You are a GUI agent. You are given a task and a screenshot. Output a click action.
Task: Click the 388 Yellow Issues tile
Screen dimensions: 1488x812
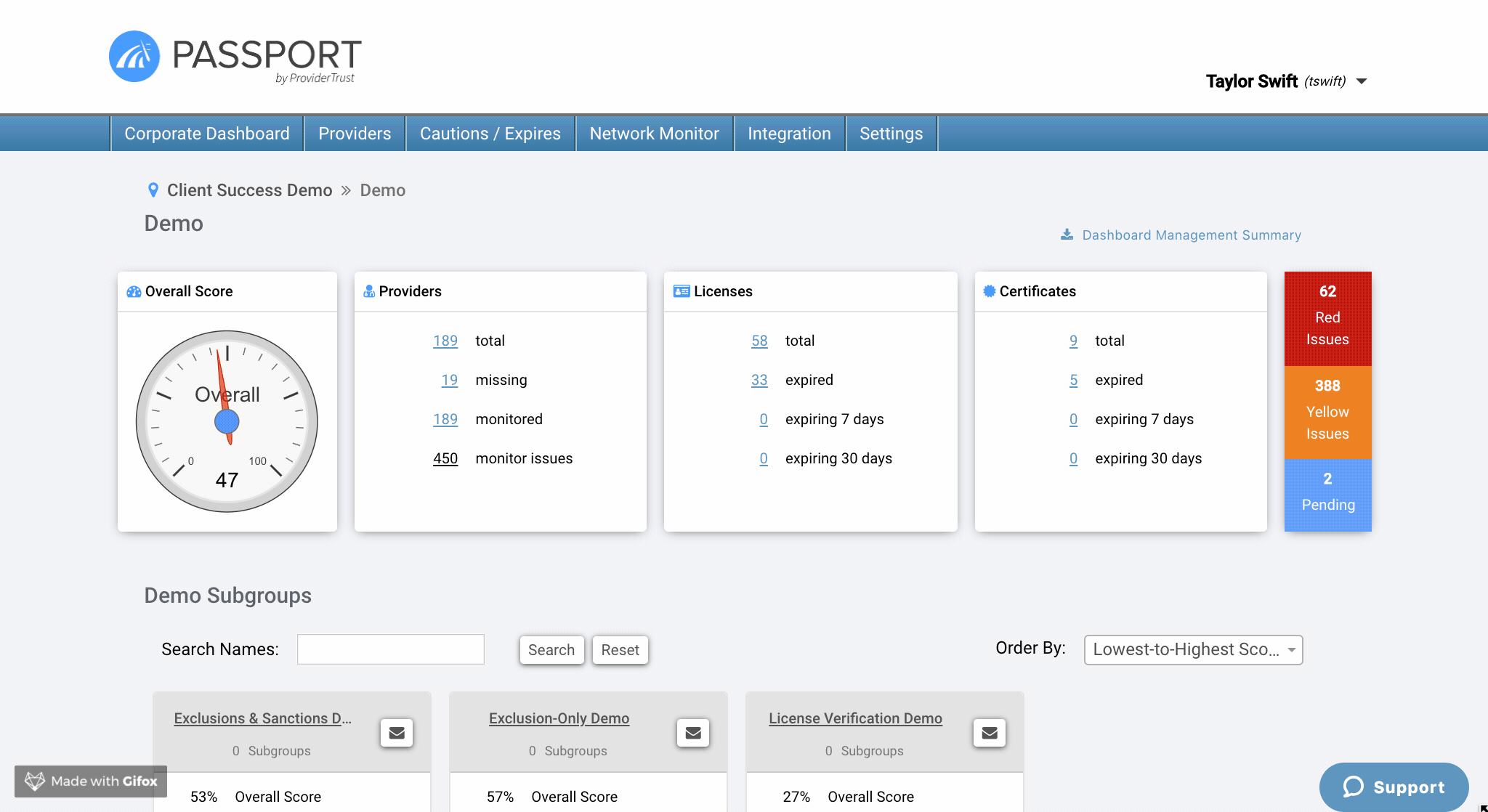click(1327, 412)
